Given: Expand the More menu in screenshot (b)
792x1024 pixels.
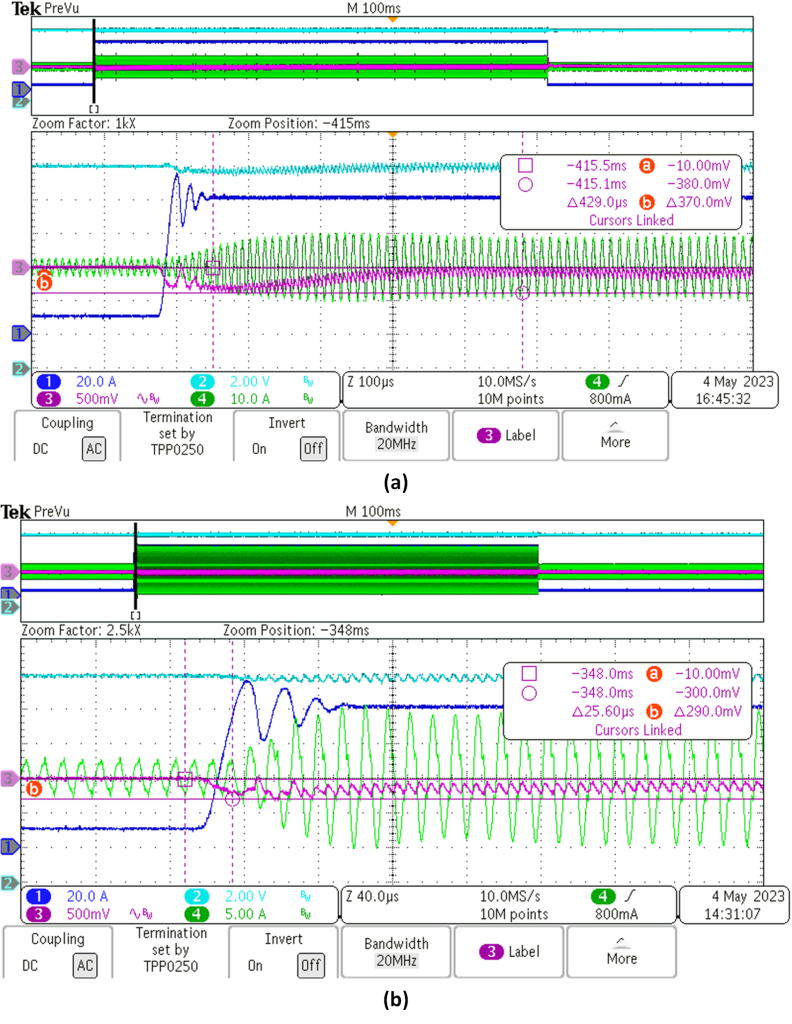Looking at the screenshot, I should click(621, 950).
